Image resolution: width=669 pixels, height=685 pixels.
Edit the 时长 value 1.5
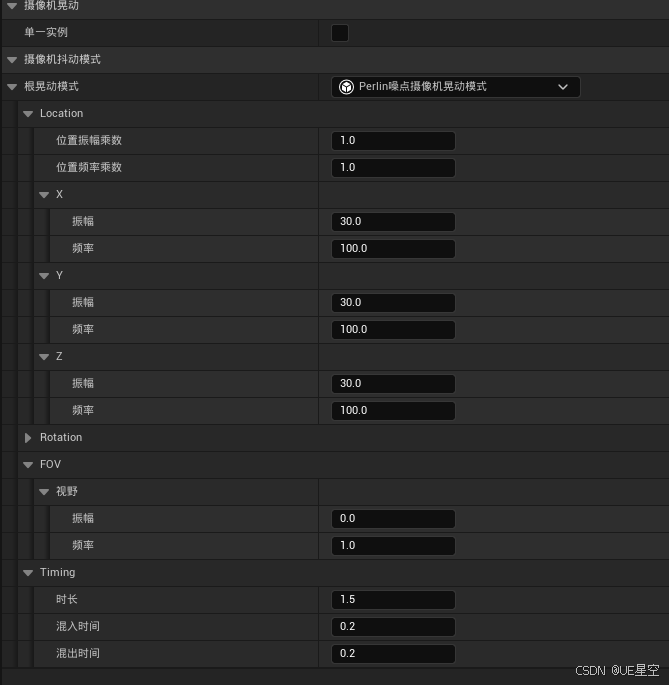[x=393, y=600]
